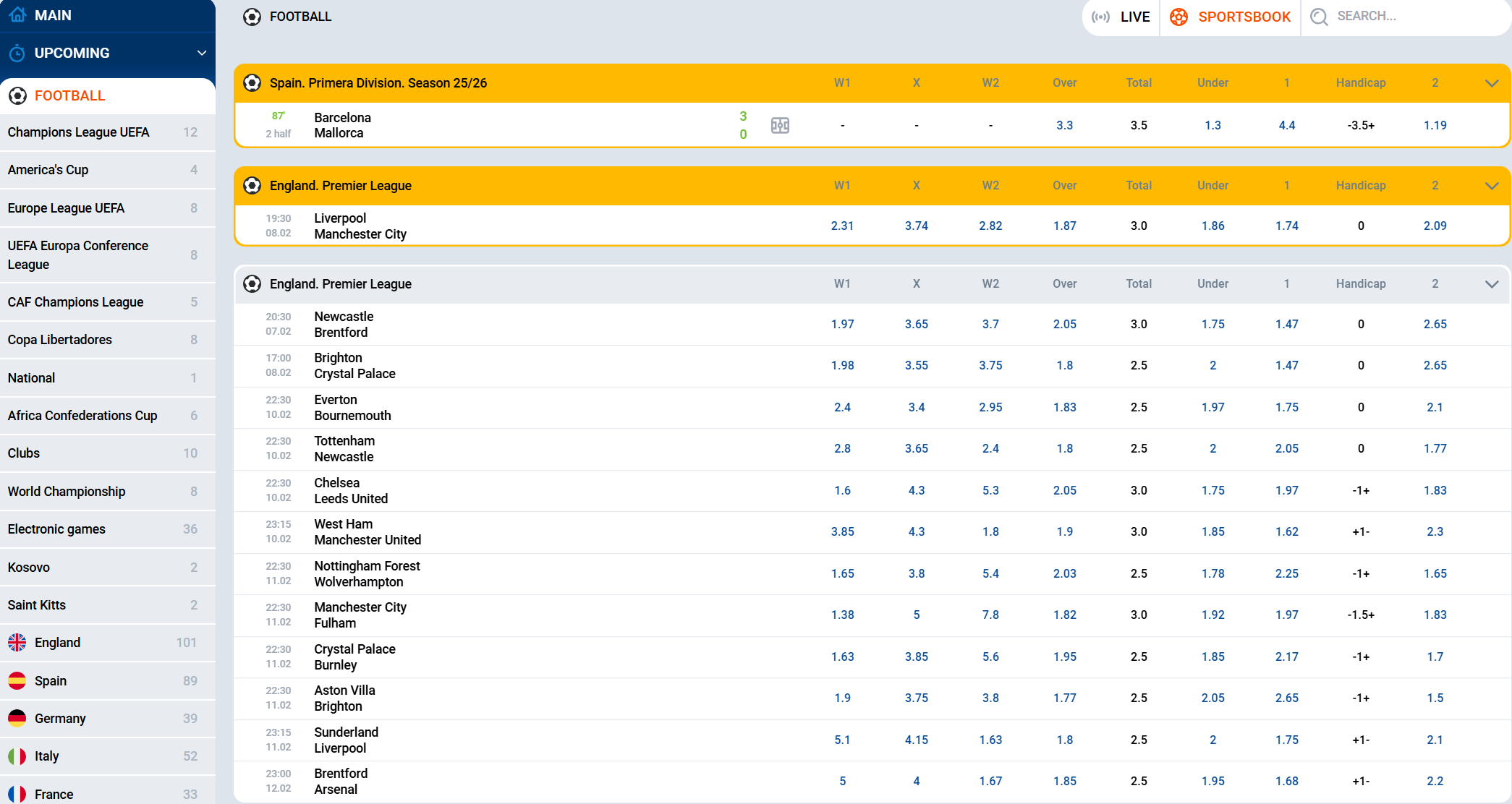The height and width of the screenshot is (804, 1512).
Task: Collapse the Spain Primera Division league header
Action: coord(1492,83)
